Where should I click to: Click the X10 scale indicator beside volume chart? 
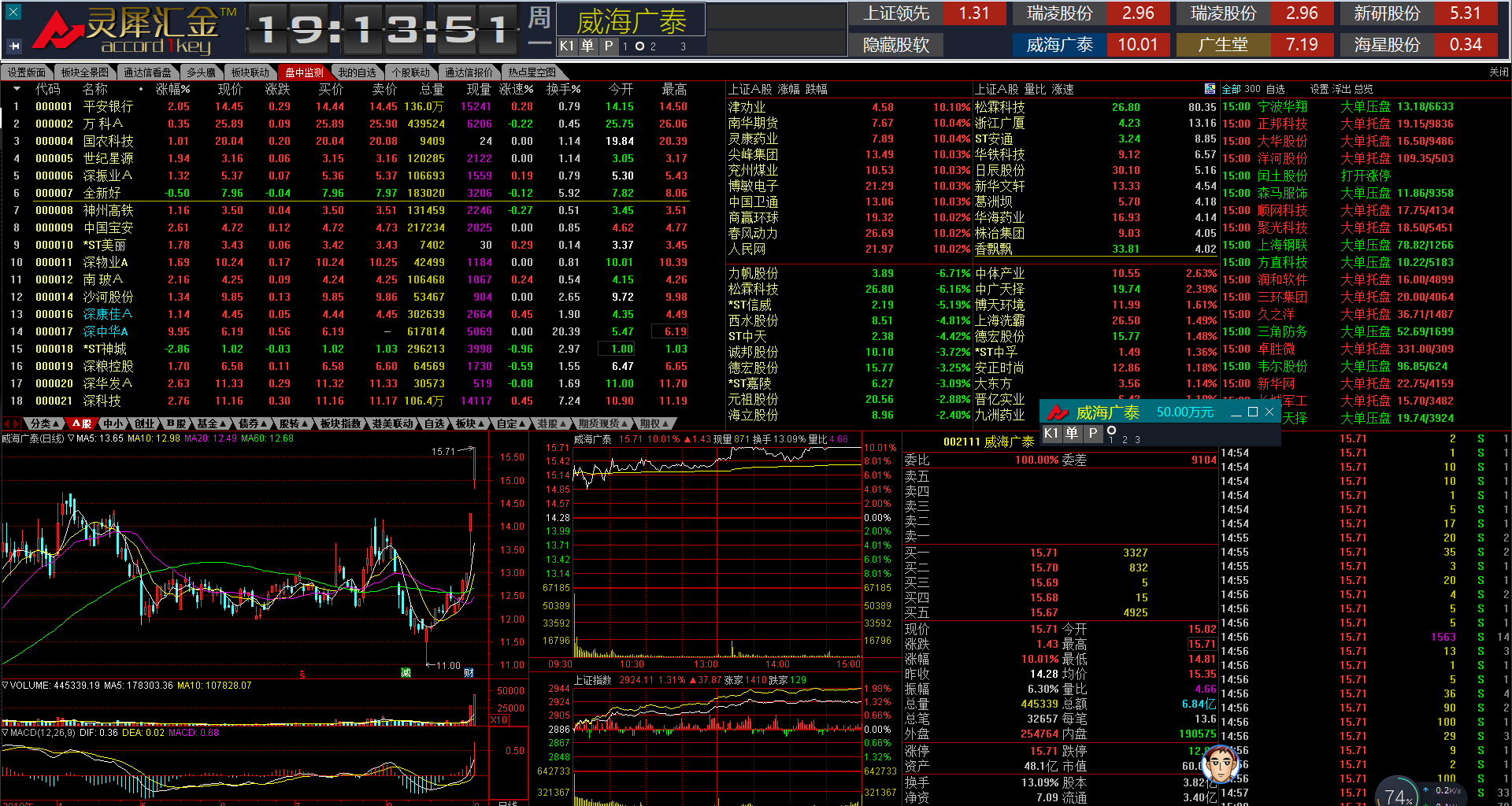point(498,720)
